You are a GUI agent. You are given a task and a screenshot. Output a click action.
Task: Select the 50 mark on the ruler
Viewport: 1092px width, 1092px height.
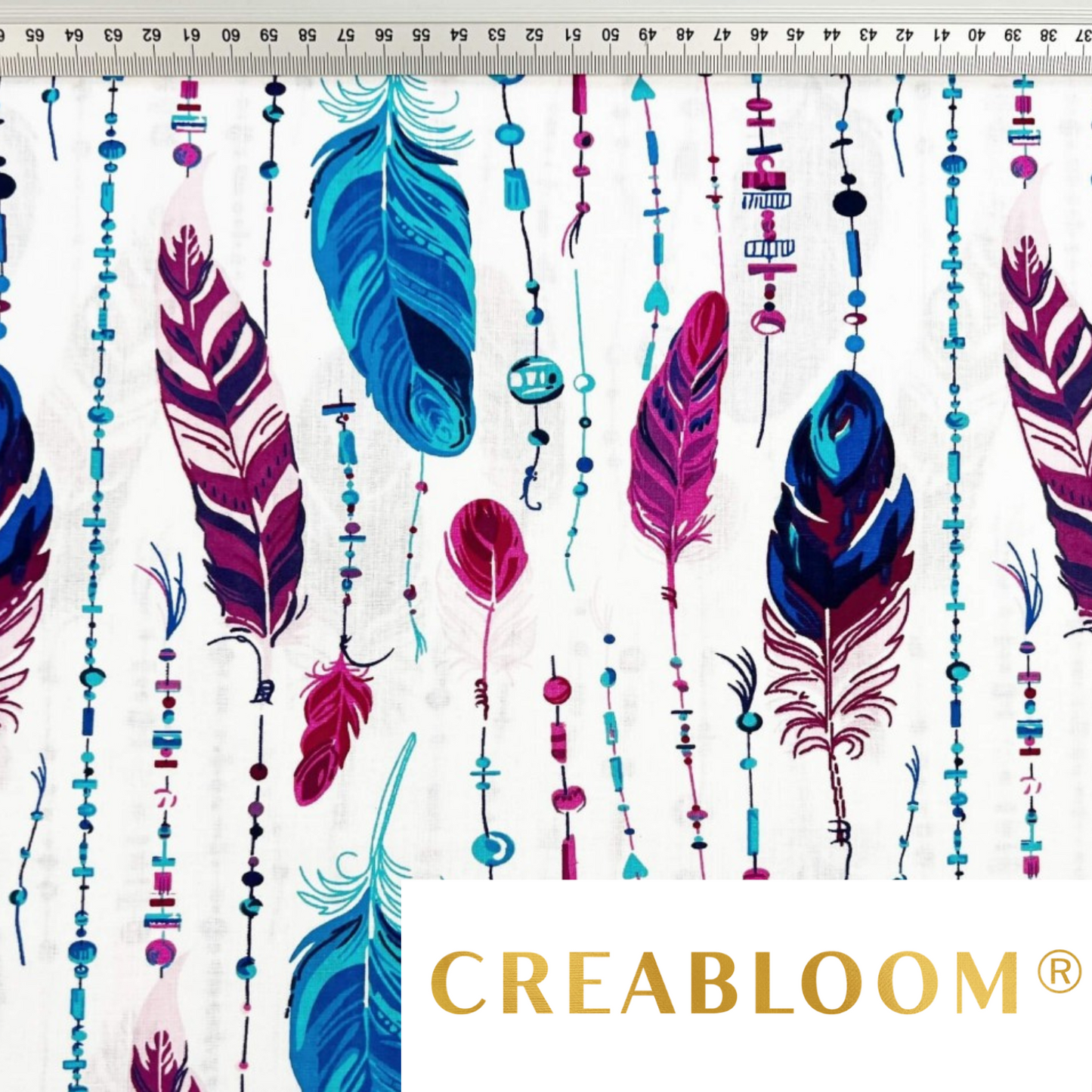pos(611,35)
